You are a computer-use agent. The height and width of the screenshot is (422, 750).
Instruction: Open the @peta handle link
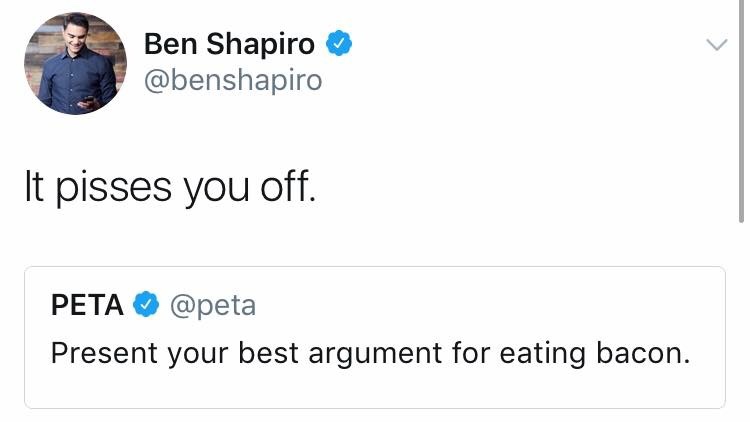point(213,305)
